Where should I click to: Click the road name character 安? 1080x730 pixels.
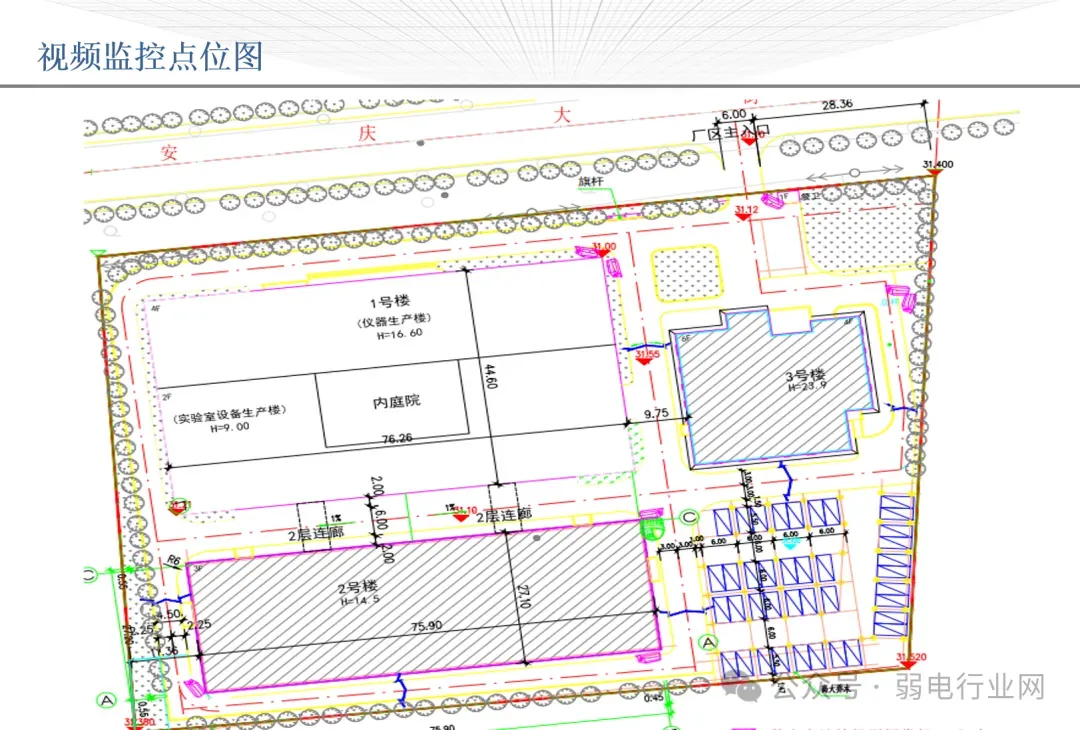169,152
